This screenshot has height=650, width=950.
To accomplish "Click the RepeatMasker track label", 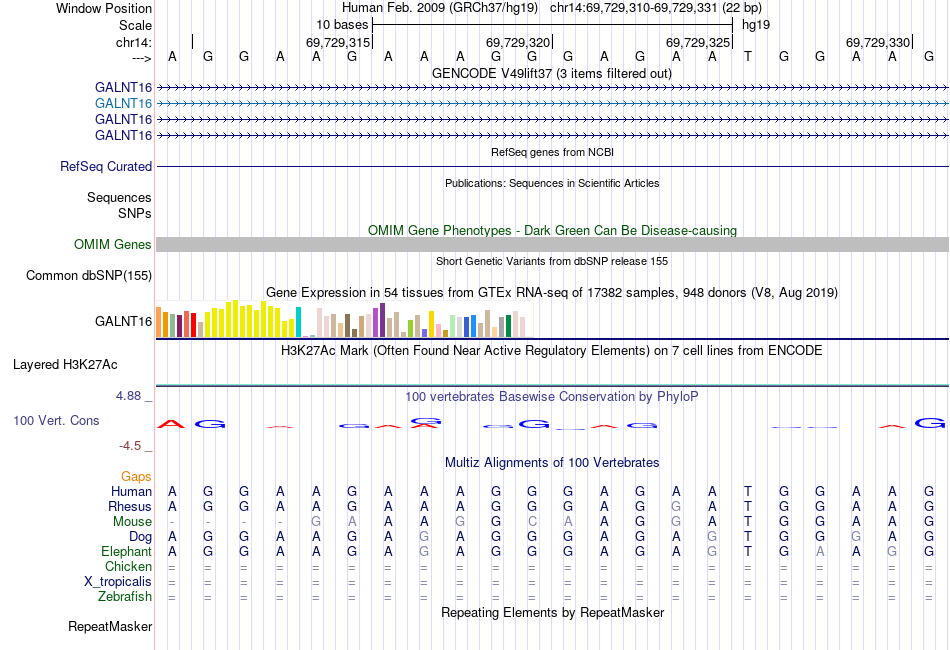I will click(x=110, y=627).
